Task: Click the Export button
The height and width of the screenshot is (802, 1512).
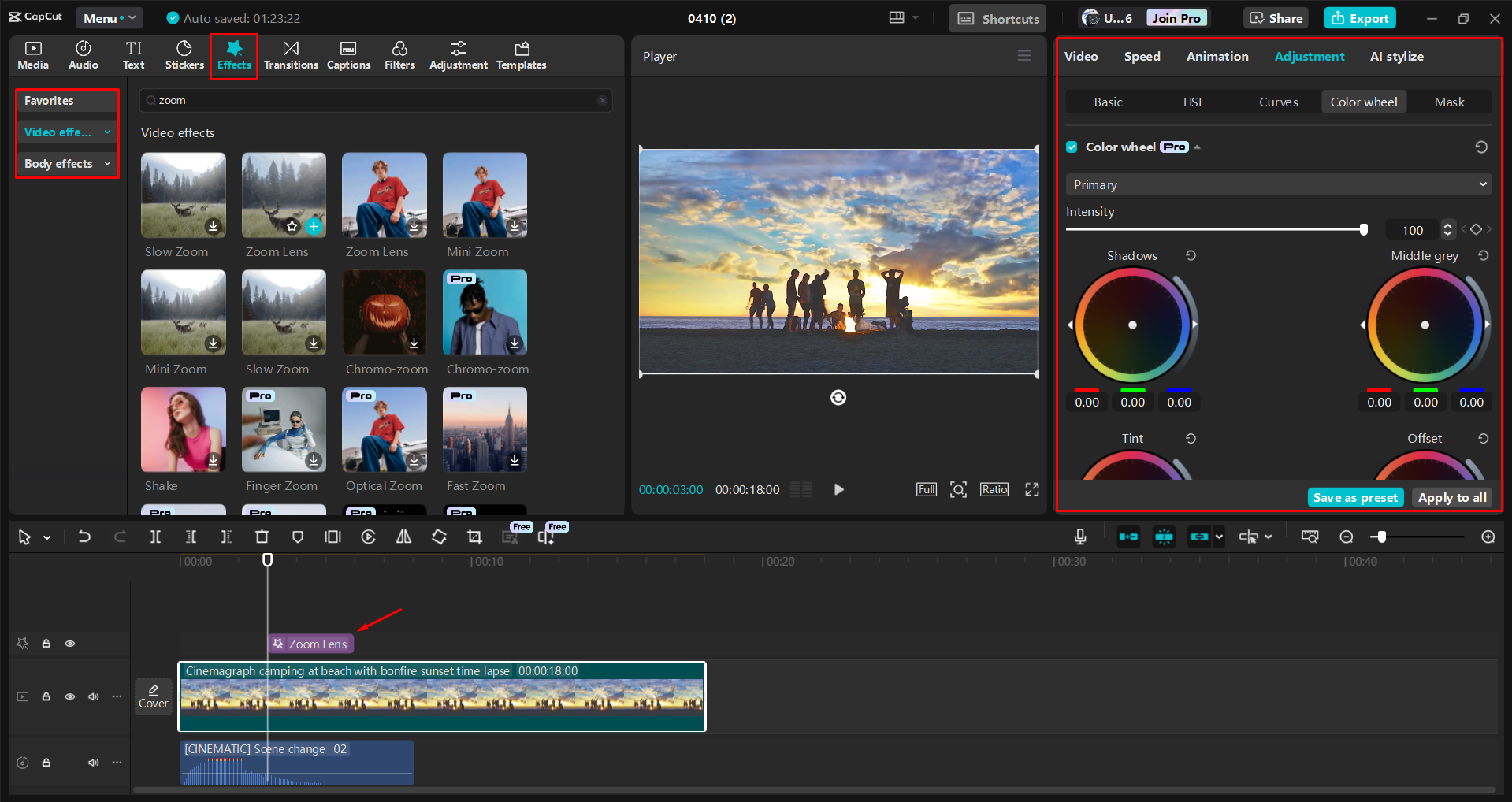Action: [1358, 17]
